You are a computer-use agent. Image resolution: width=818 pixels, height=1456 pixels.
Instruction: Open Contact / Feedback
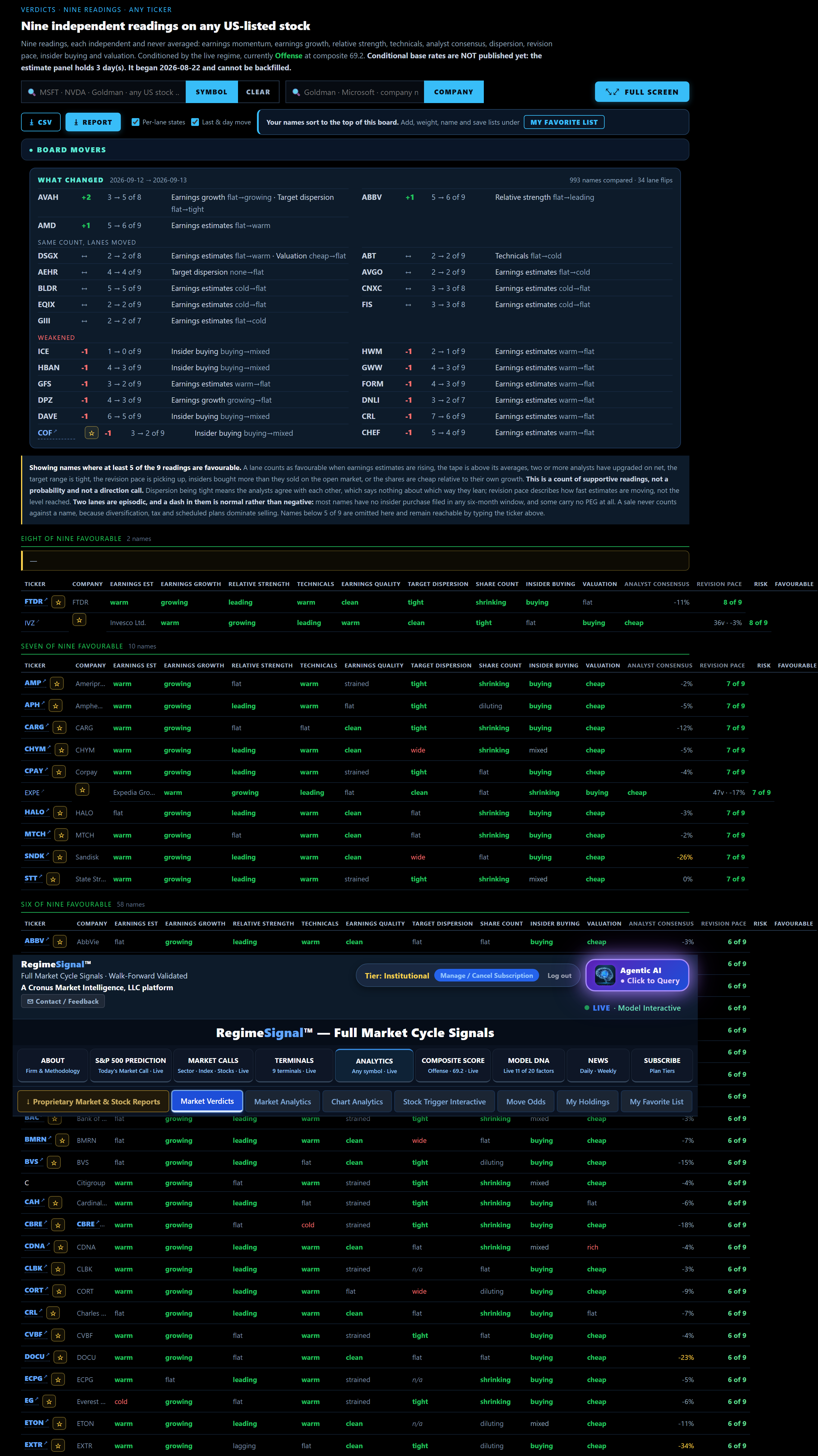(63, 1001)
